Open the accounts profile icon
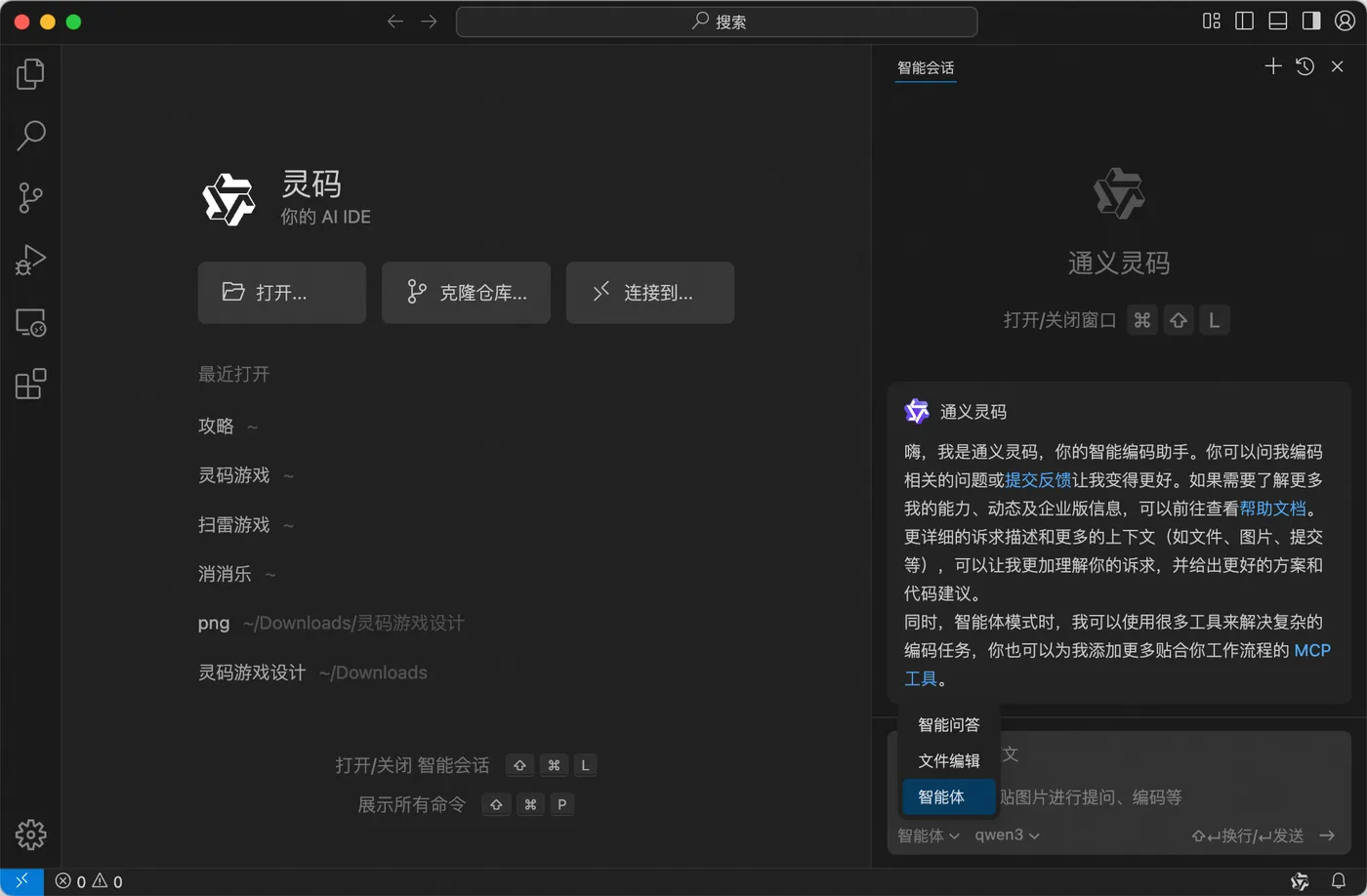This screenshot has width=1367, height=896. pos(1345,21)
